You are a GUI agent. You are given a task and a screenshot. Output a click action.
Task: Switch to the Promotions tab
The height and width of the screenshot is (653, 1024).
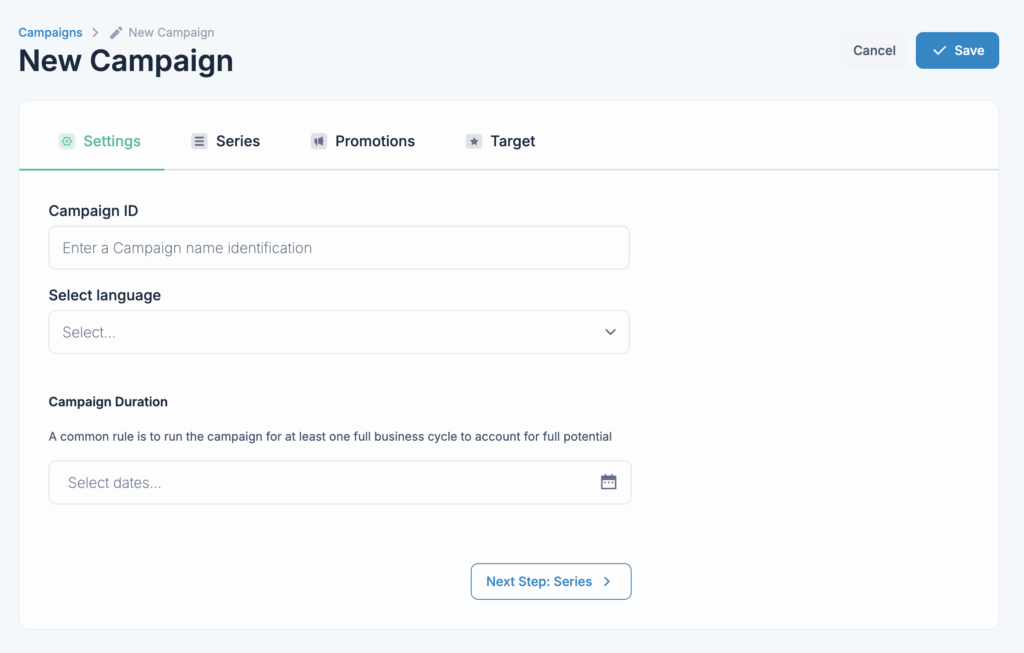tap(374, 141)
